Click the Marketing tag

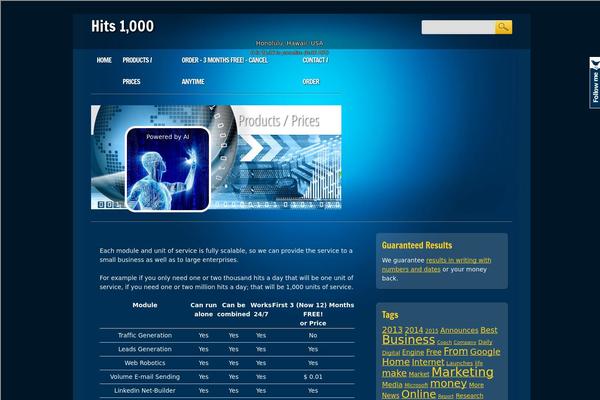pos(462,372)
